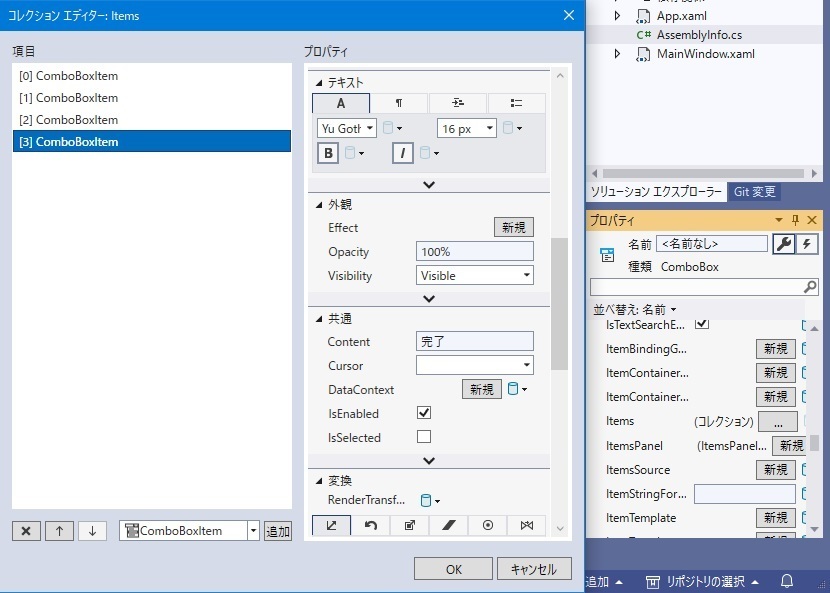This screenshot has width=830, height=593.
Task: Open the paragraph formatting section icon
Action: 399,103
